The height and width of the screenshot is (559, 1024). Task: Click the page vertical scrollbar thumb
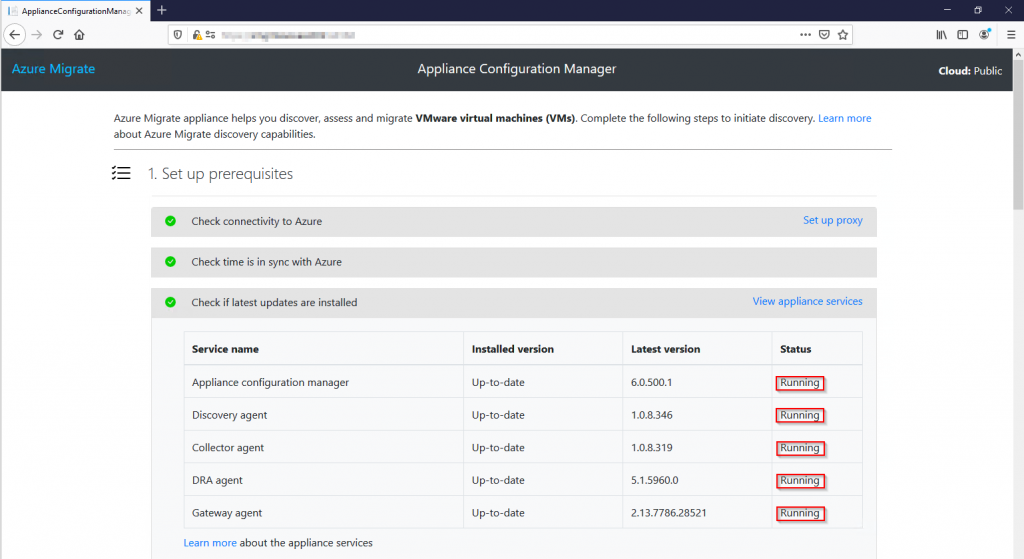click(x=1018, y=136)
